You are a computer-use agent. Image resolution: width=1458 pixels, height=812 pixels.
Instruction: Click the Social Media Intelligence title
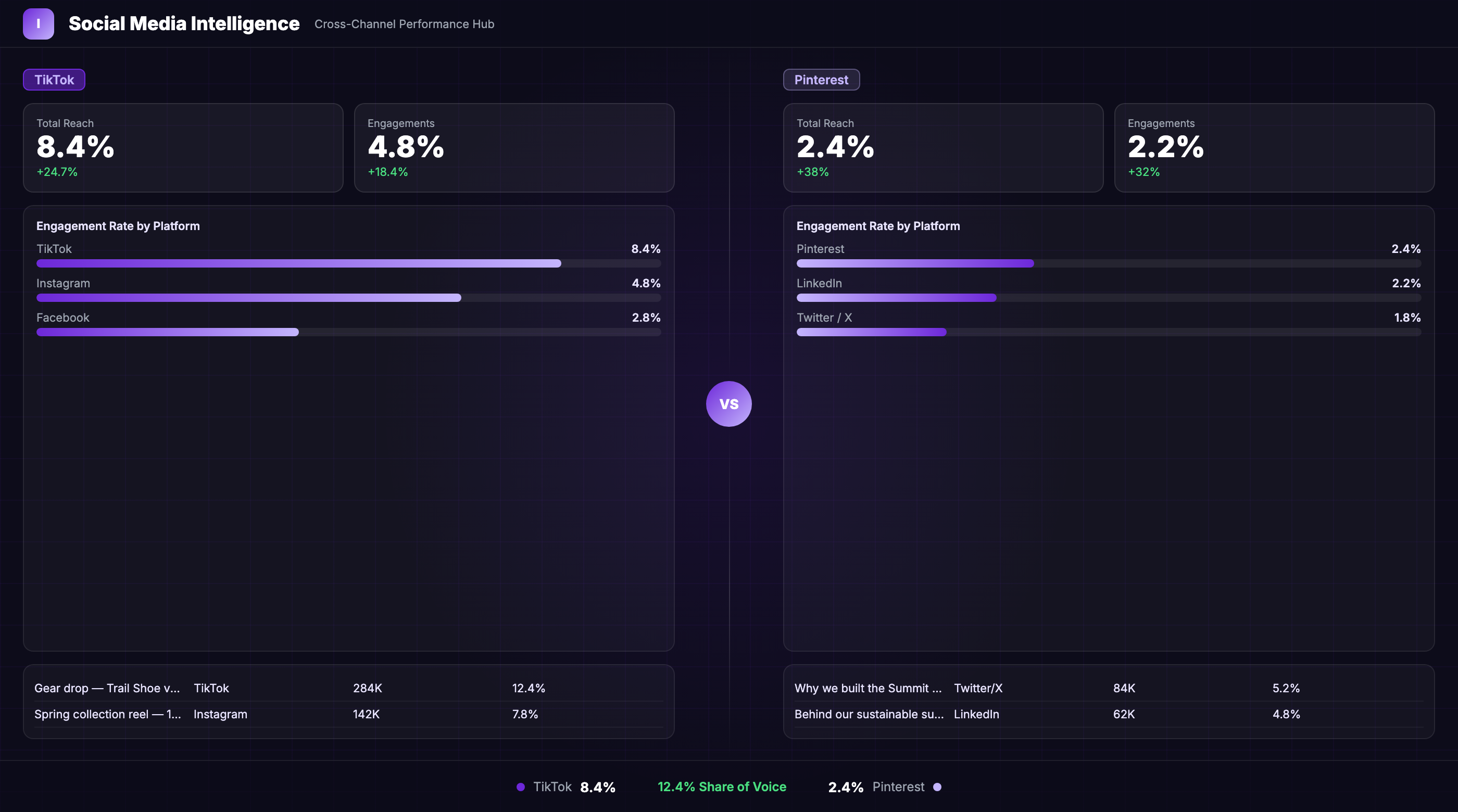click(x=184, y=24)
